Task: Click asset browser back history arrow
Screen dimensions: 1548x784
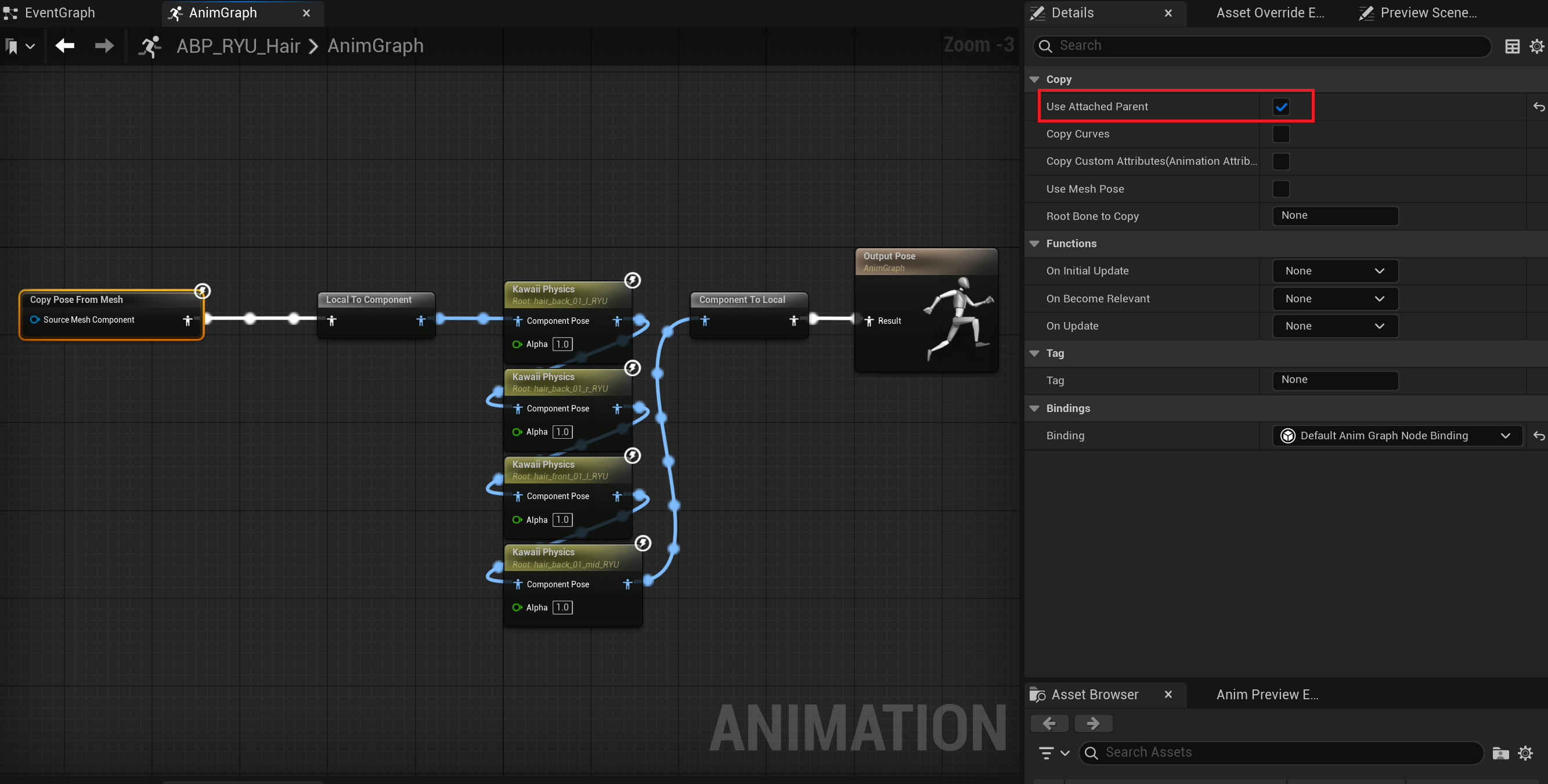Action: click(x=1049, y=723)
